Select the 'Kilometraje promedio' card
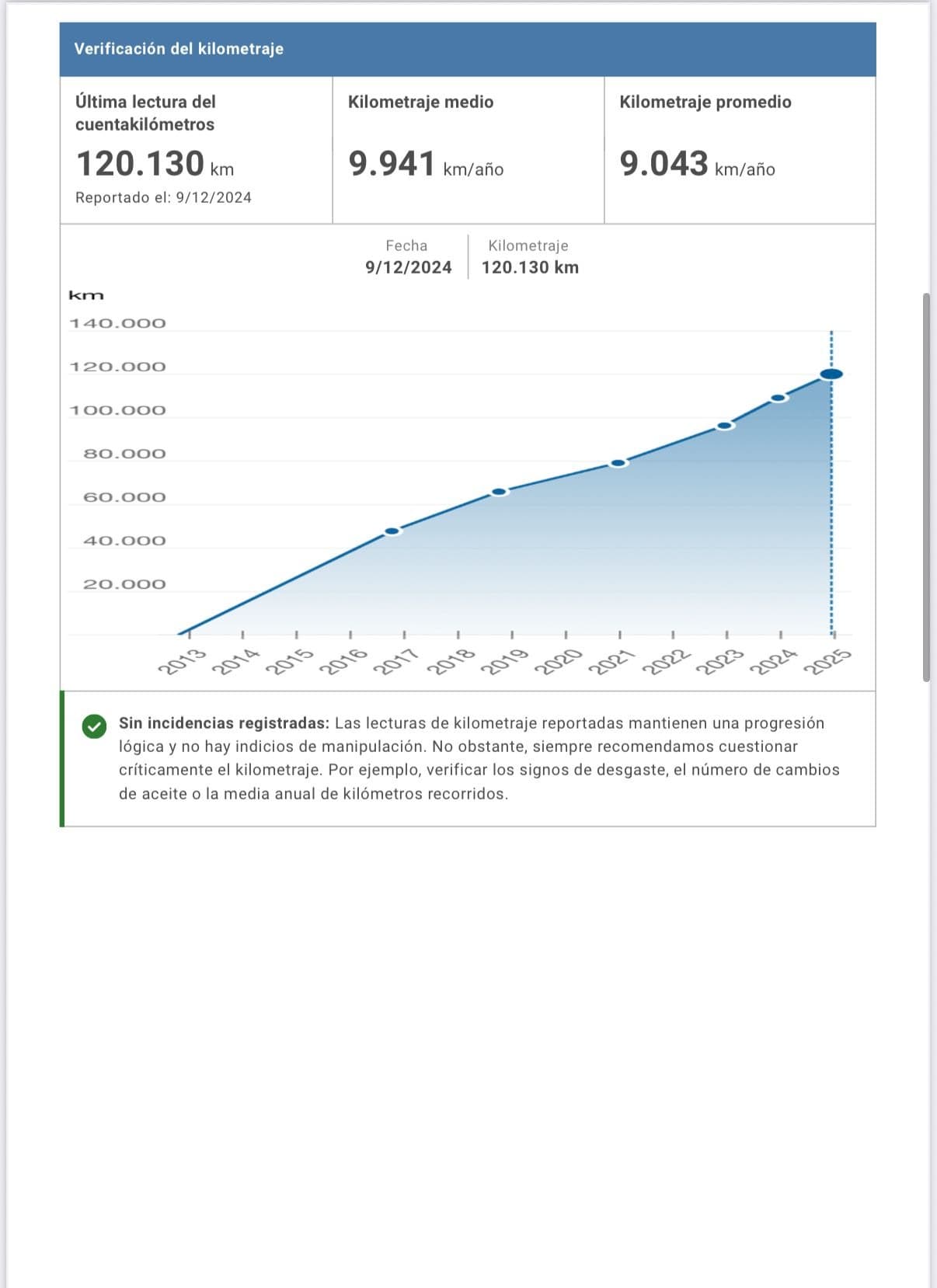Viewport: 937px width, 1288px height. coord(739,149)
